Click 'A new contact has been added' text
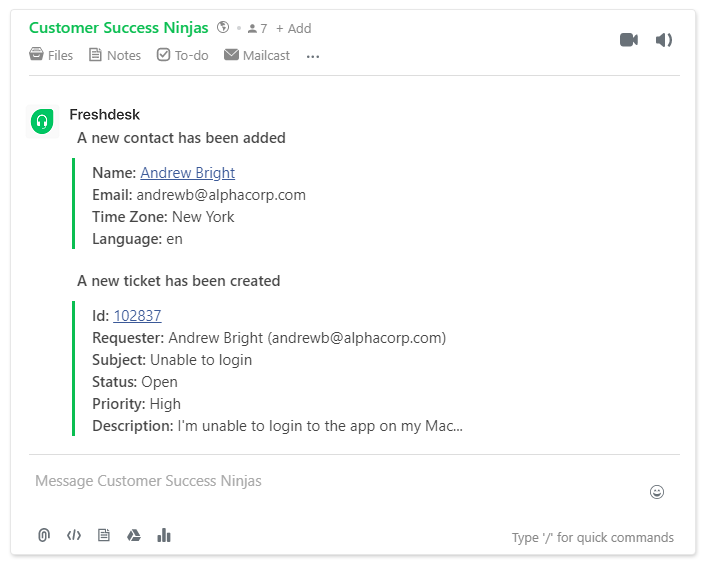 click(181, 138)
